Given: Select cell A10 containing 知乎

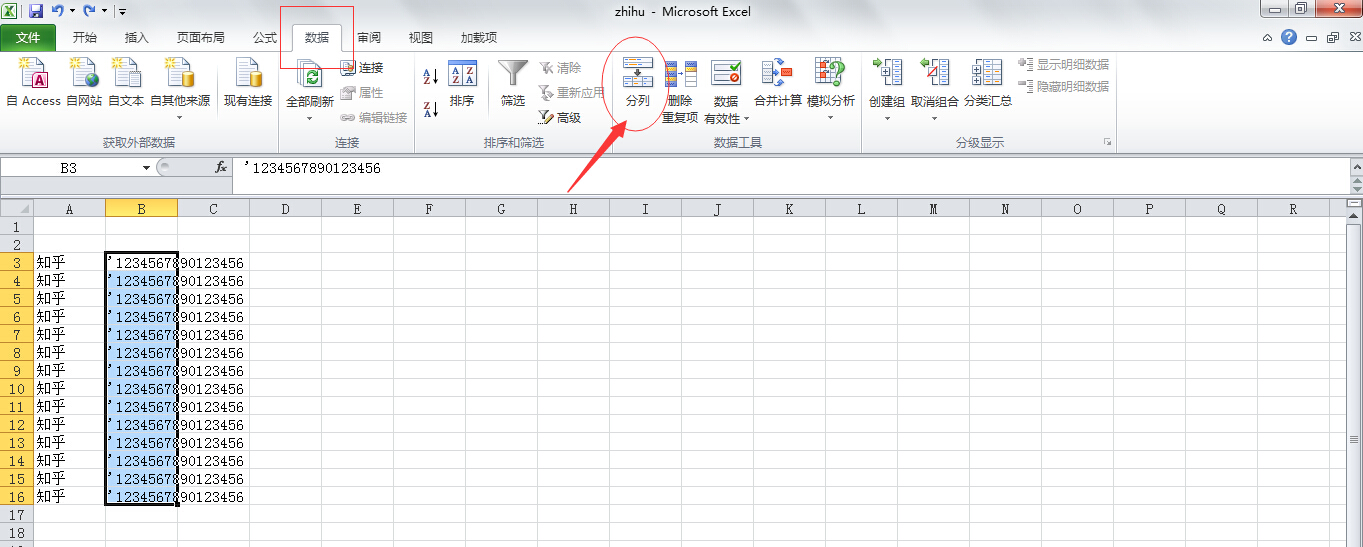Looking at the screenshot, I should 70,389.
